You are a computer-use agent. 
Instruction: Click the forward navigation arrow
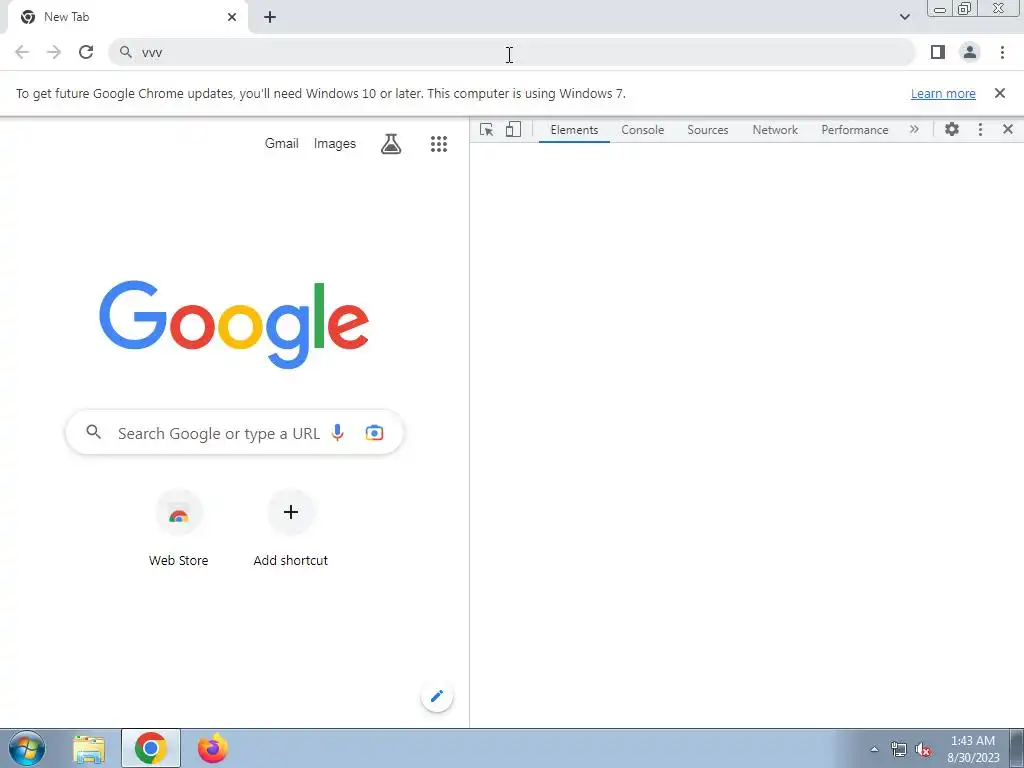pos(54,52)
